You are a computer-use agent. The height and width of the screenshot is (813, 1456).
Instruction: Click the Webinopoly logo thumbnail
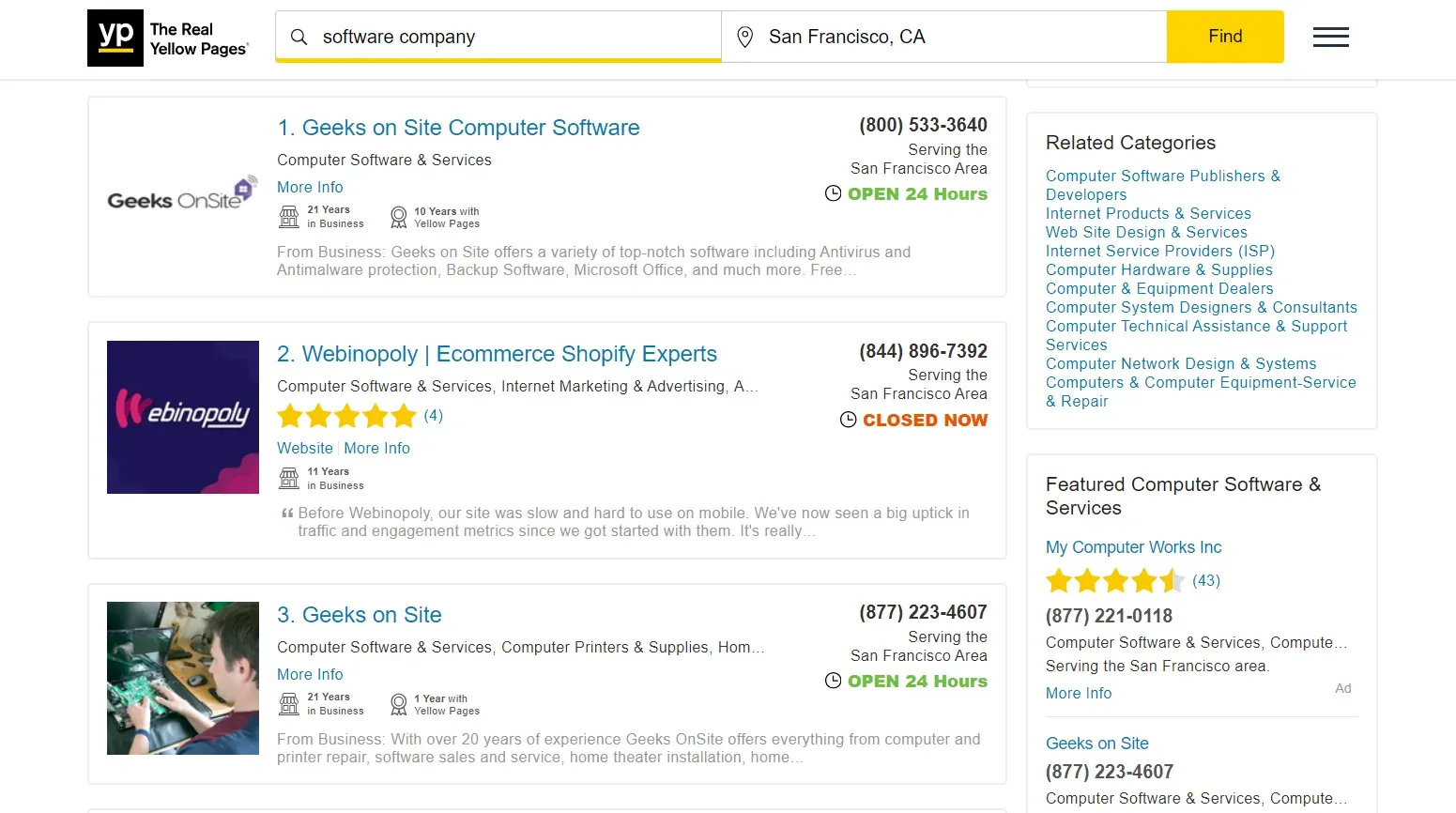pos(182,417)
